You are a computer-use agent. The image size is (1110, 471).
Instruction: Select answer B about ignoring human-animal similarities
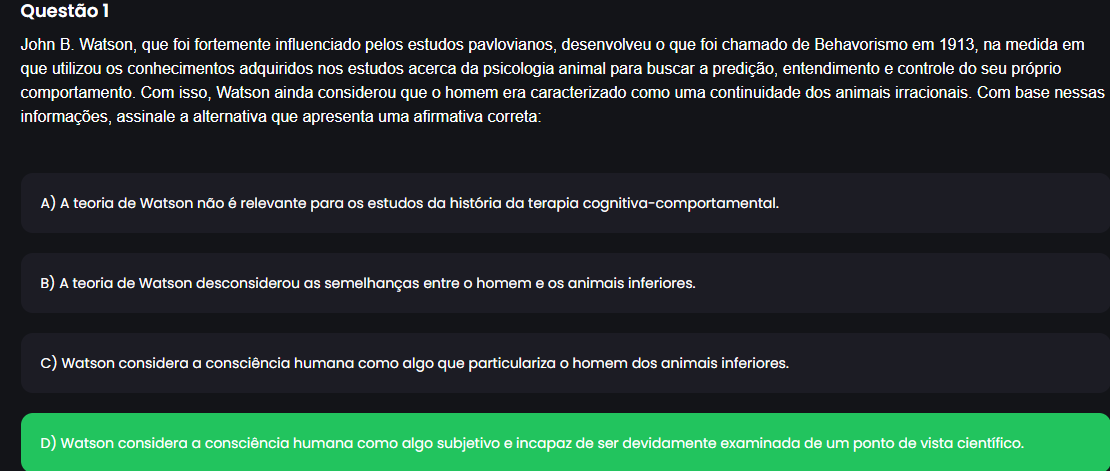566,283
